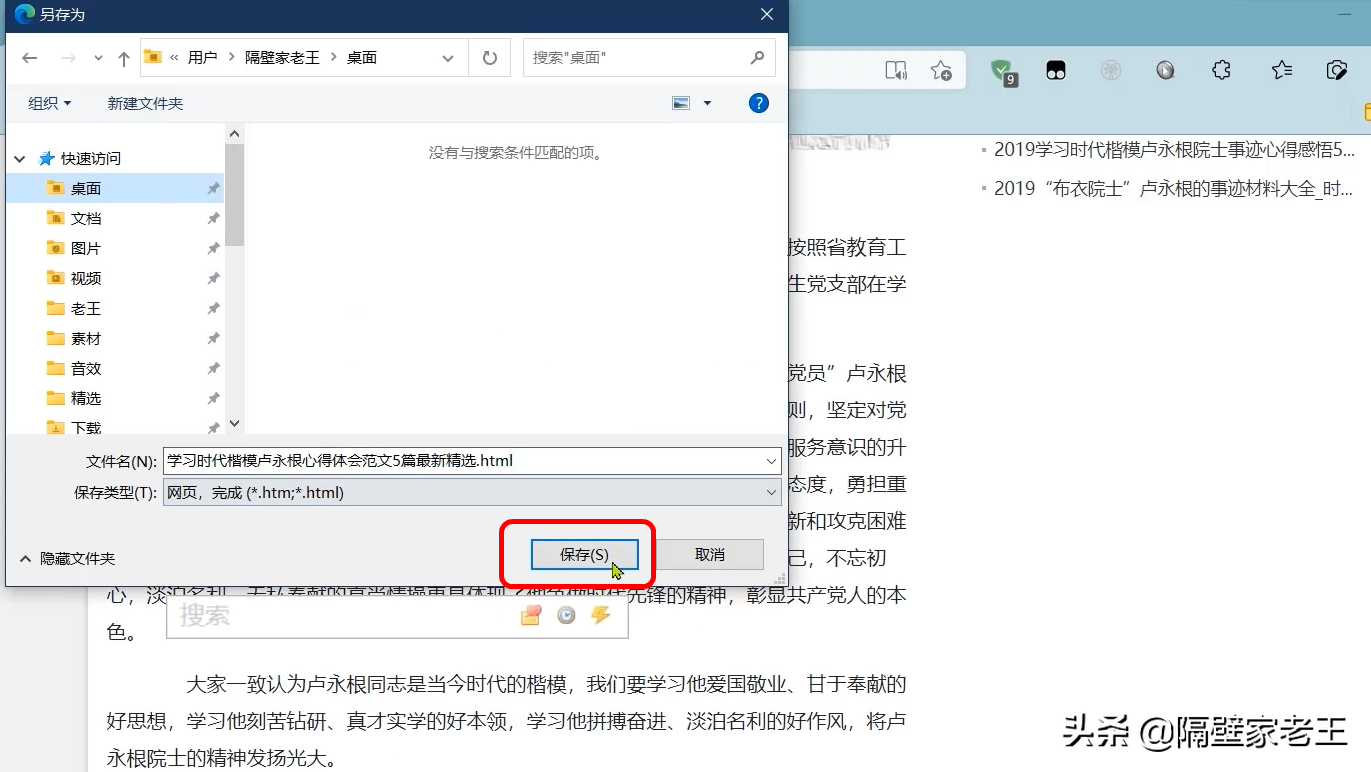Viewport: 1371px width, 772px height.
Task: Open the browser Extensions puzzle icon
Action: click(1220, 70)
